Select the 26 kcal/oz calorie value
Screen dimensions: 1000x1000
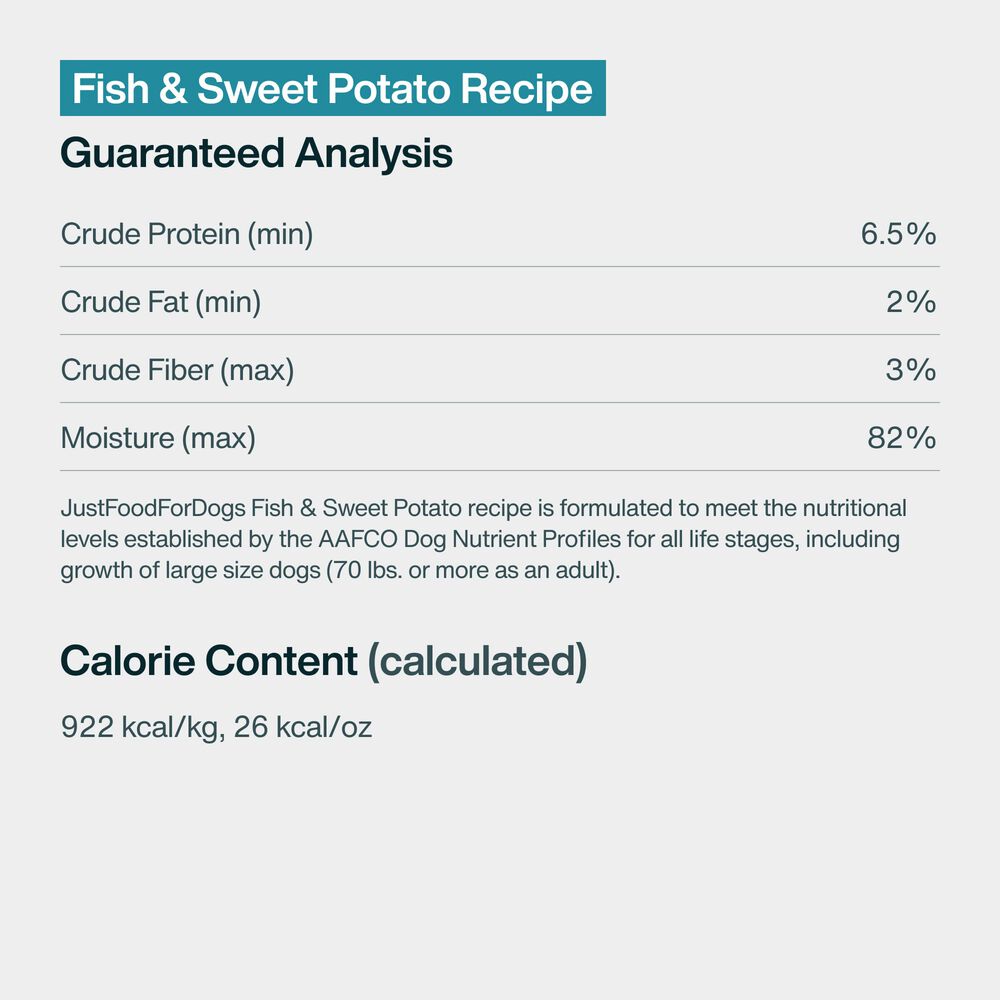click(303, 727)
